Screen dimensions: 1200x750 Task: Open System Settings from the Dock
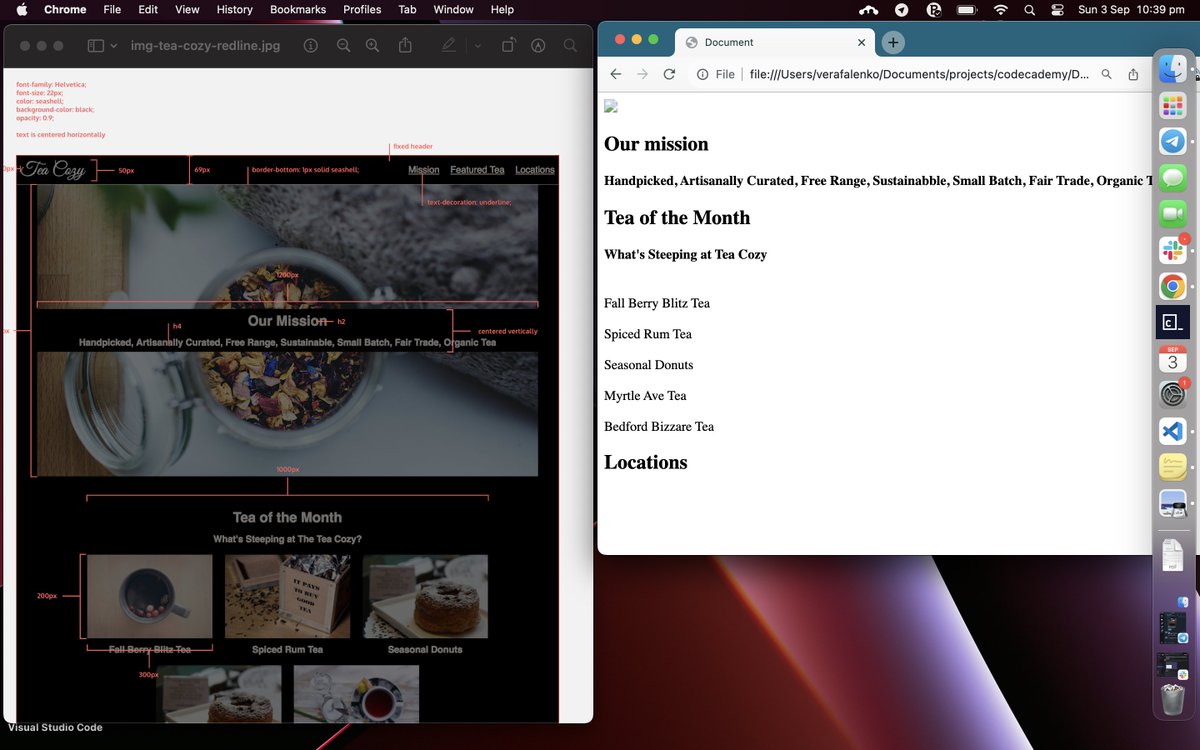[x=1173, y=395]
